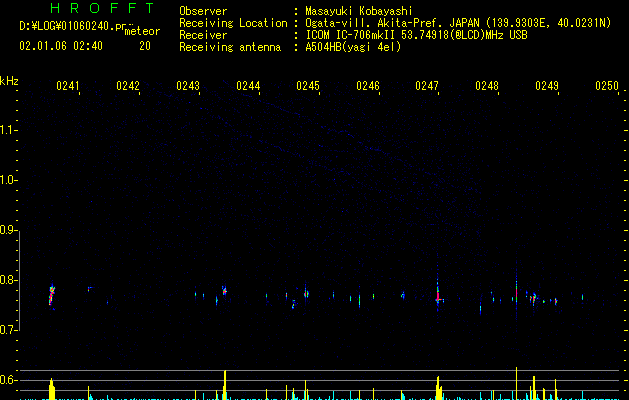Click the HROFFT title text
Viewport: 629px width, 400px height.
click(x=102, y=8)
